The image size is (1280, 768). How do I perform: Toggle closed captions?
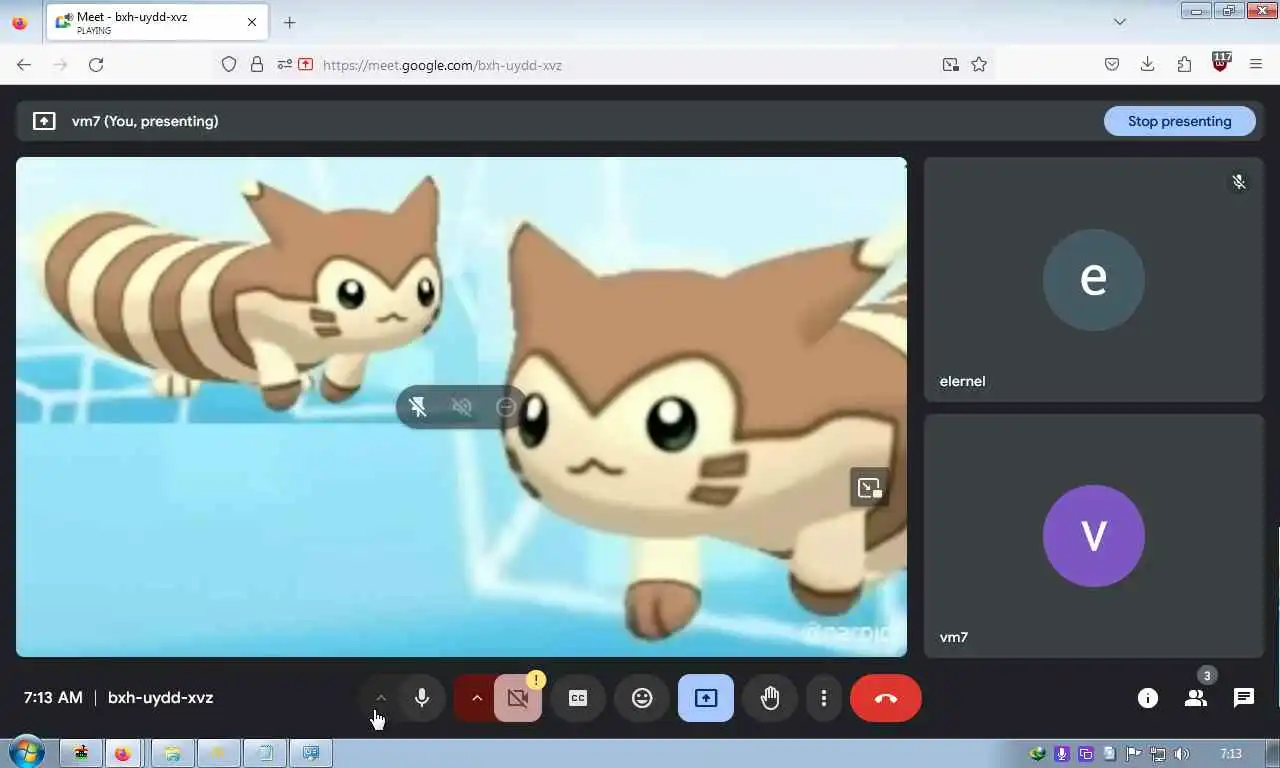578,698
